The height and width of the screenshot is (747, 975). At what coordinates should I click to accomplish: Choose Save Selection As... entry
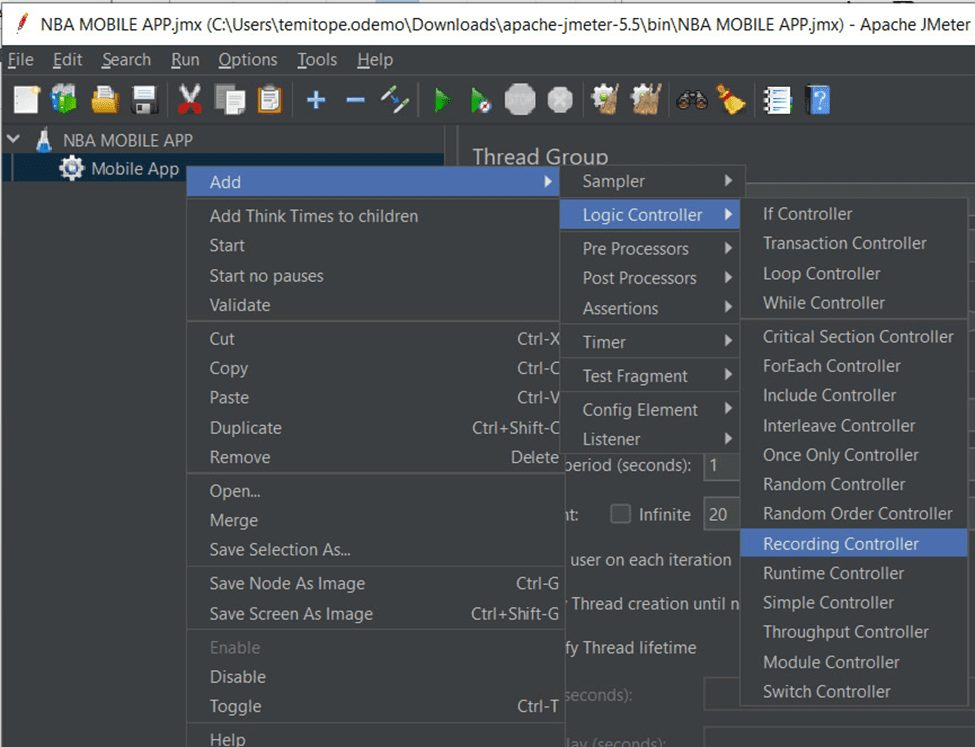[x=375, y=550]
